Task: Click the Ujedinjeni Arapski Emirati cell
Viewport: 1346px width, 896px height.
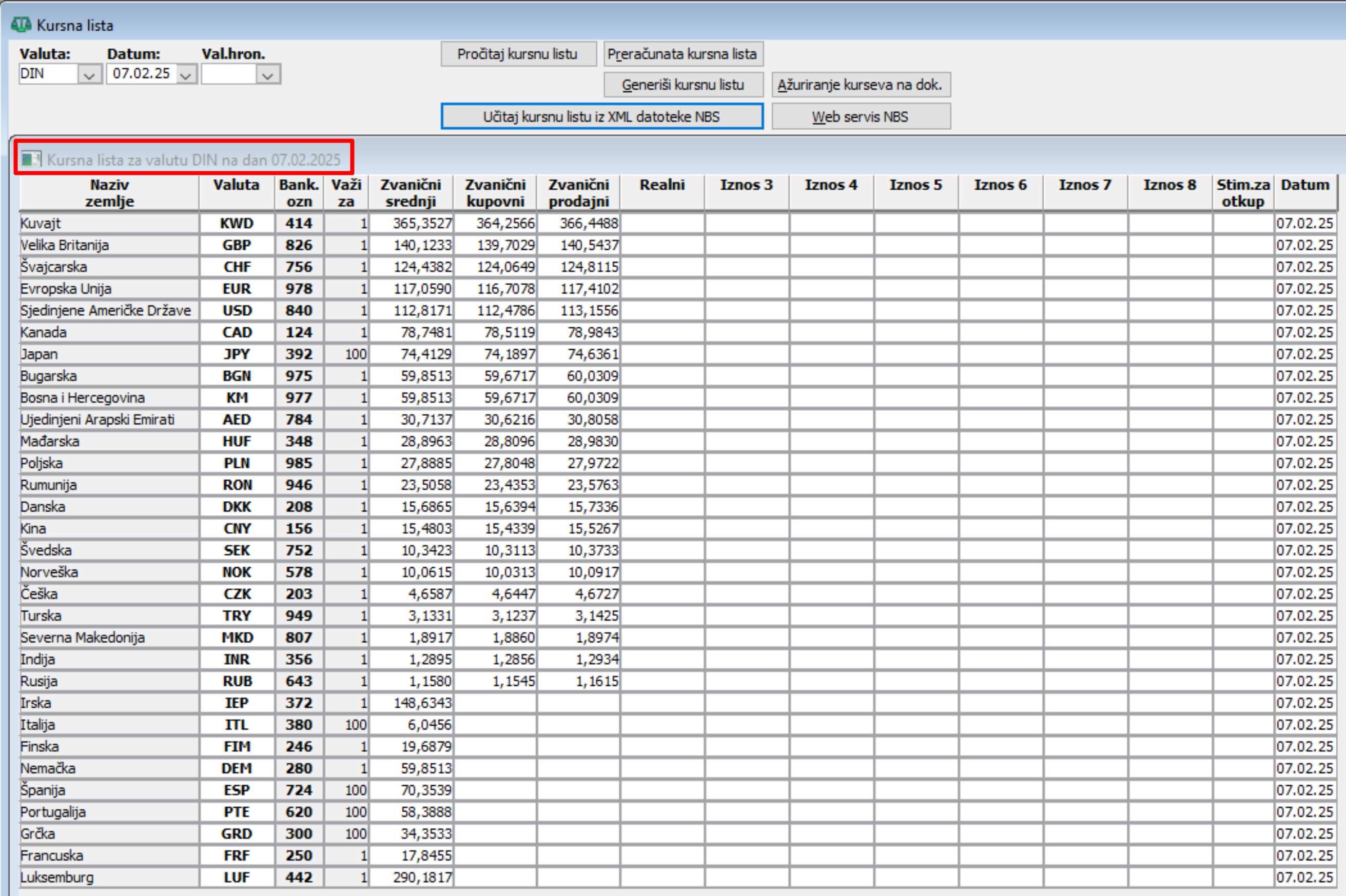Action: pyautogui.click(x=109, y=420)
